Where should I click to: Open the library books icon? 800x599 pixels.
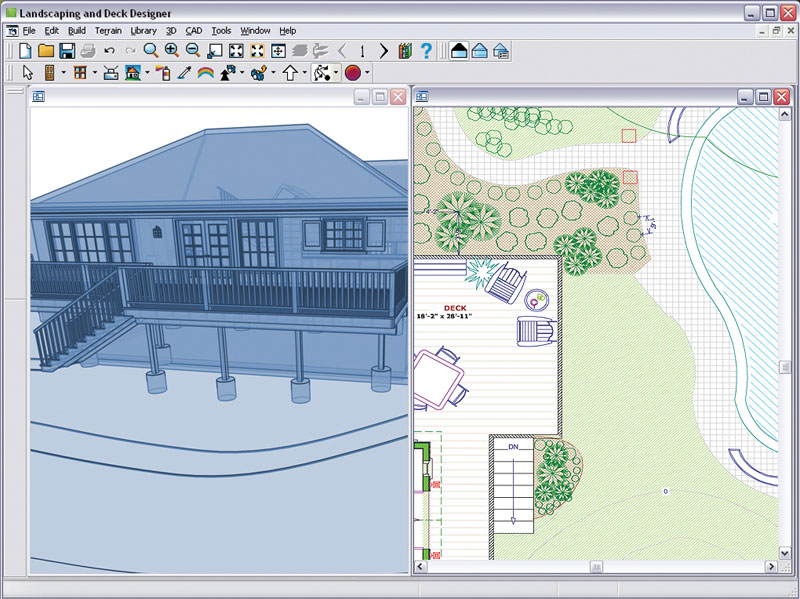pos(405,51)
